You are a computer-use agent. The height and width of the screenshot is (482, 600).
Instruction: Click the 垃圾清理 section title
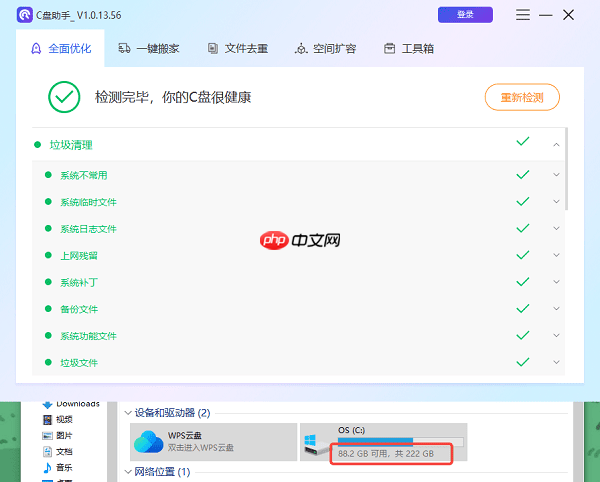(x=71, y=145)
